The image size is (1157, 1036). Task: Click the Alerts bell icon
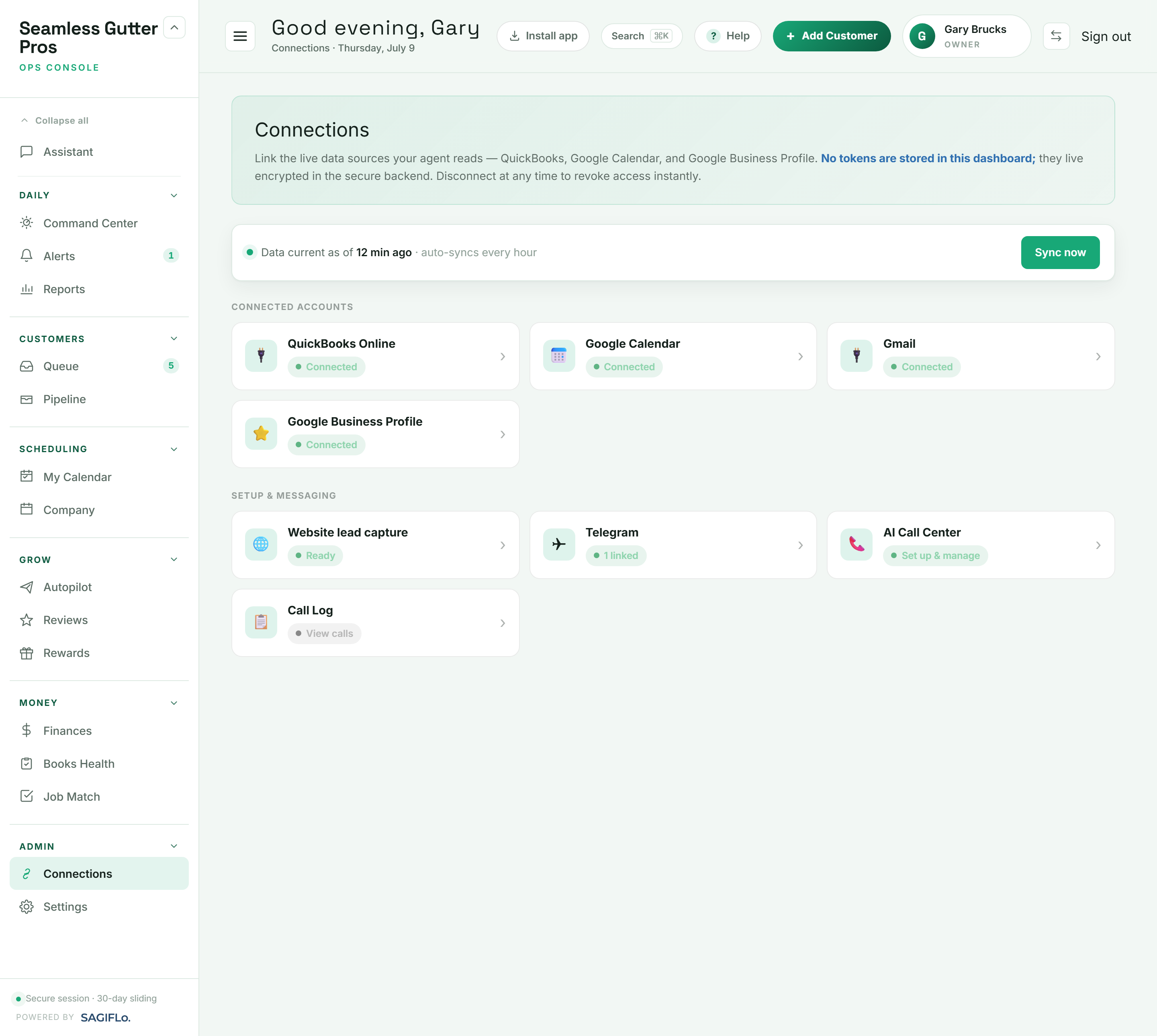[26, 255]
